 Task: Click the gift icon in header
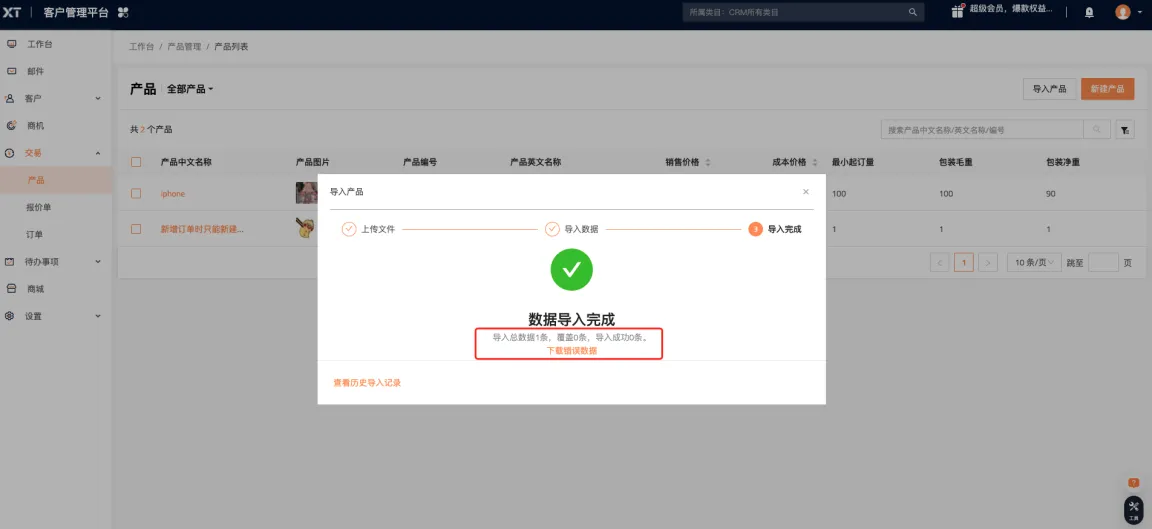point(957,11)
